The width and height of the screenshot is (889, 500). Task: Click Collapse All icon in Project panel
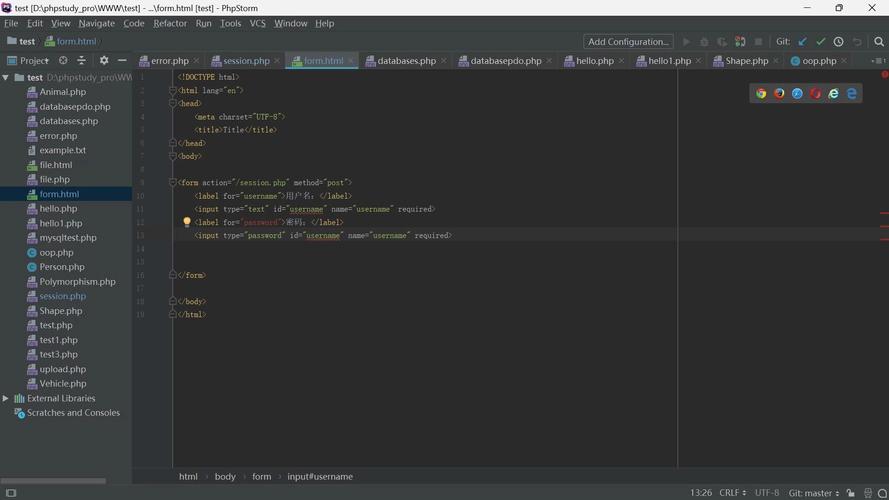click(82, 60)
